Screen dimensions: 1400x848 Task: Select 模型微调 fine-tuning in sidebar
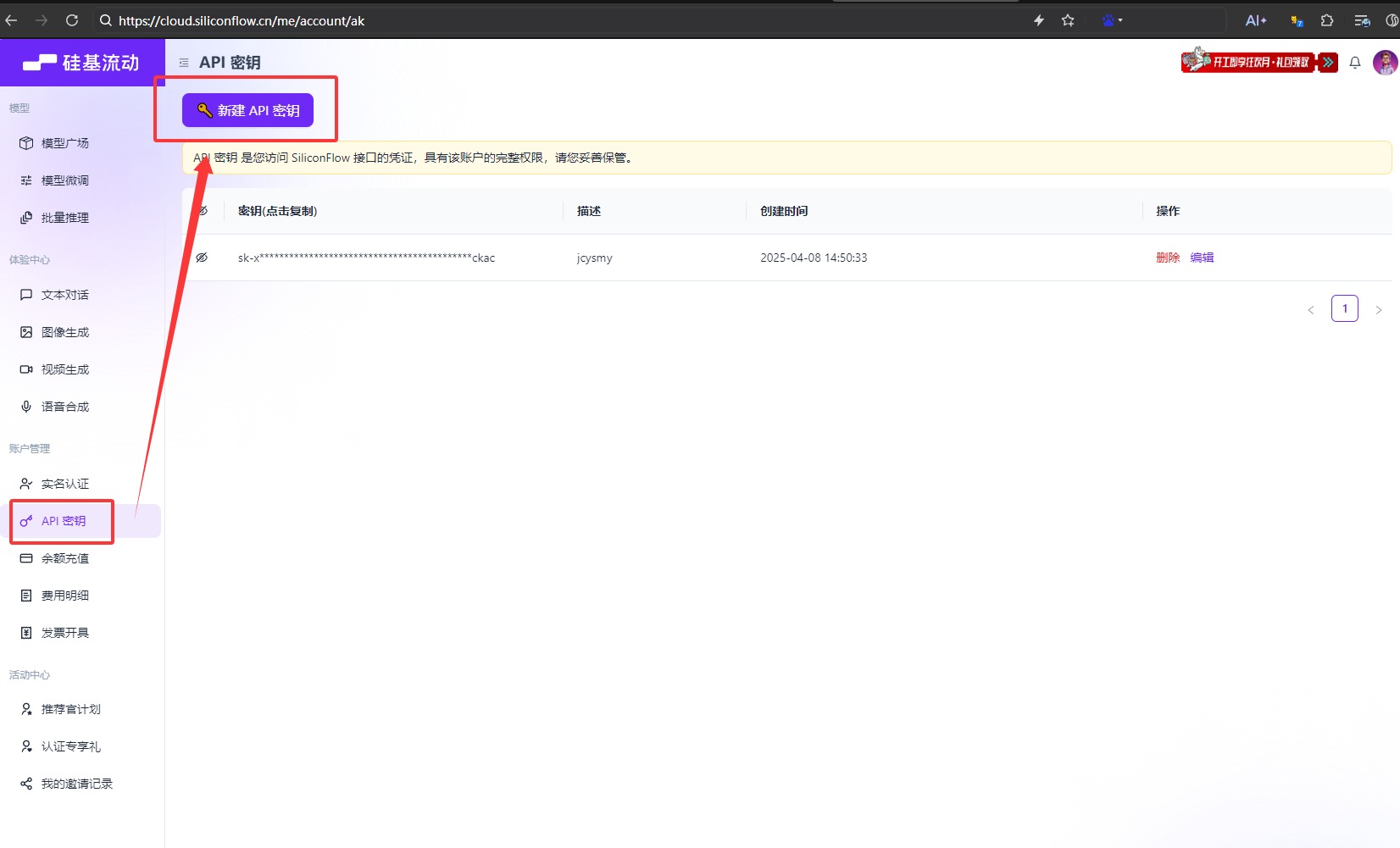(x=64, y=180)
